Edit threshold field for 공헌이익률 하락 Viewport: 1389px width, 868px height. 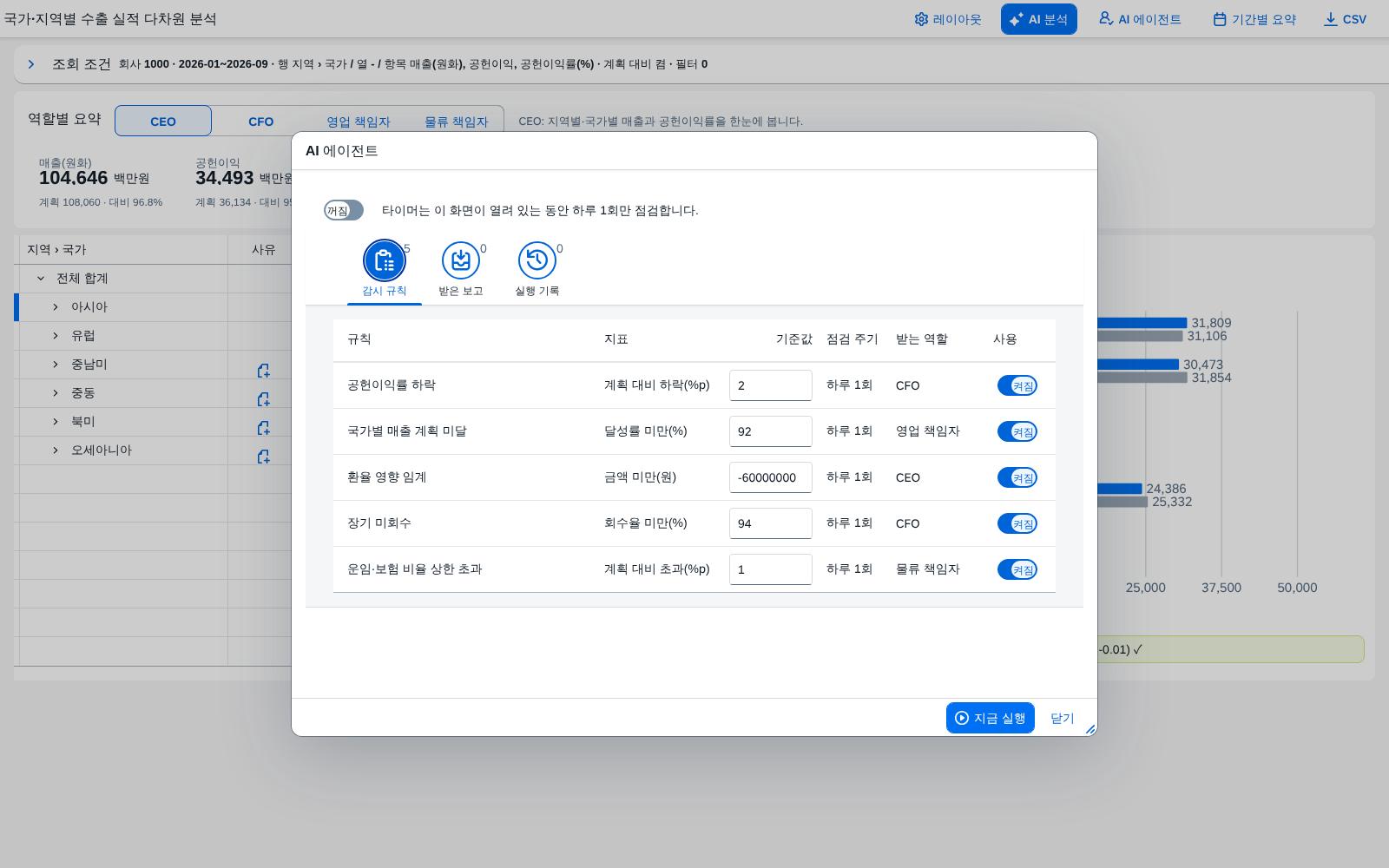(x=771, y=385)
